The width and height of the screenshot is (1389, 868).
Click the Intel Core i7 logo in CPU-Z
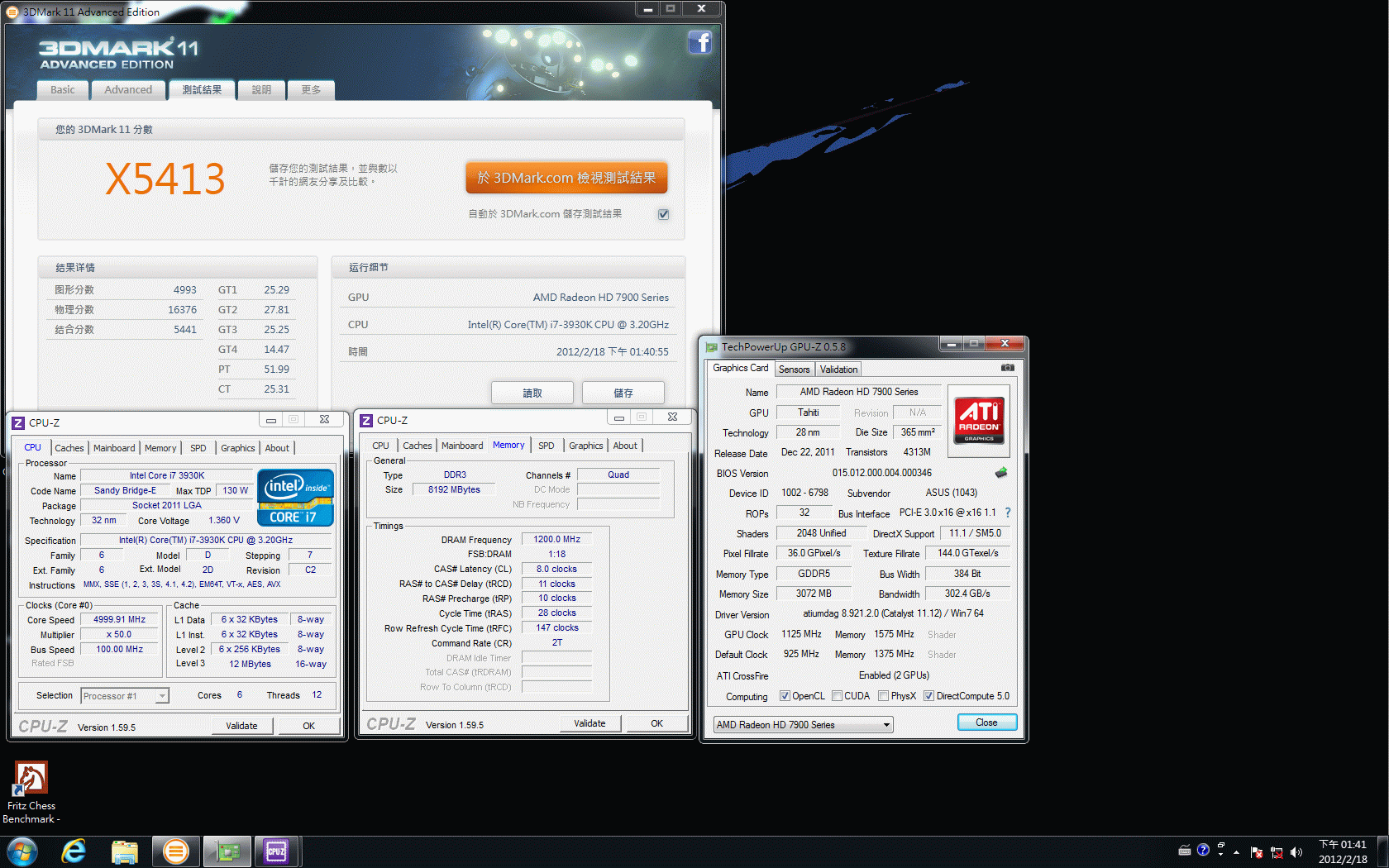295,497
